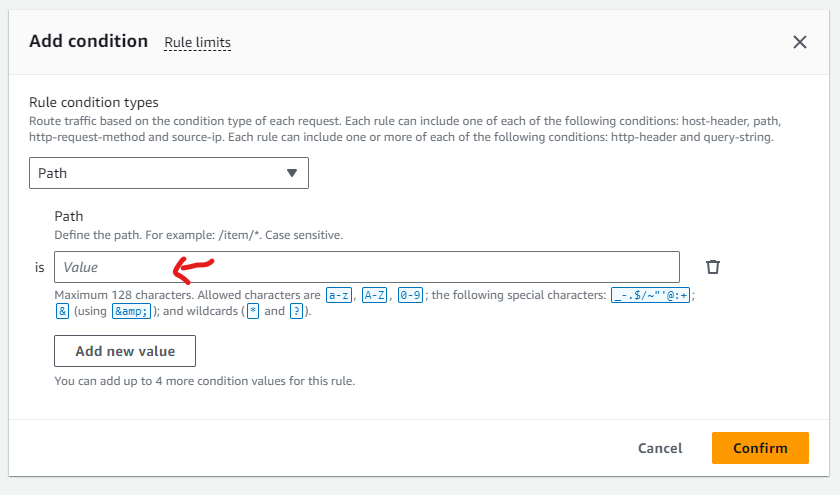Click the remaining condition values note text
The width and height of the screenshot is (840, 495).
click(x=204, y=381)
